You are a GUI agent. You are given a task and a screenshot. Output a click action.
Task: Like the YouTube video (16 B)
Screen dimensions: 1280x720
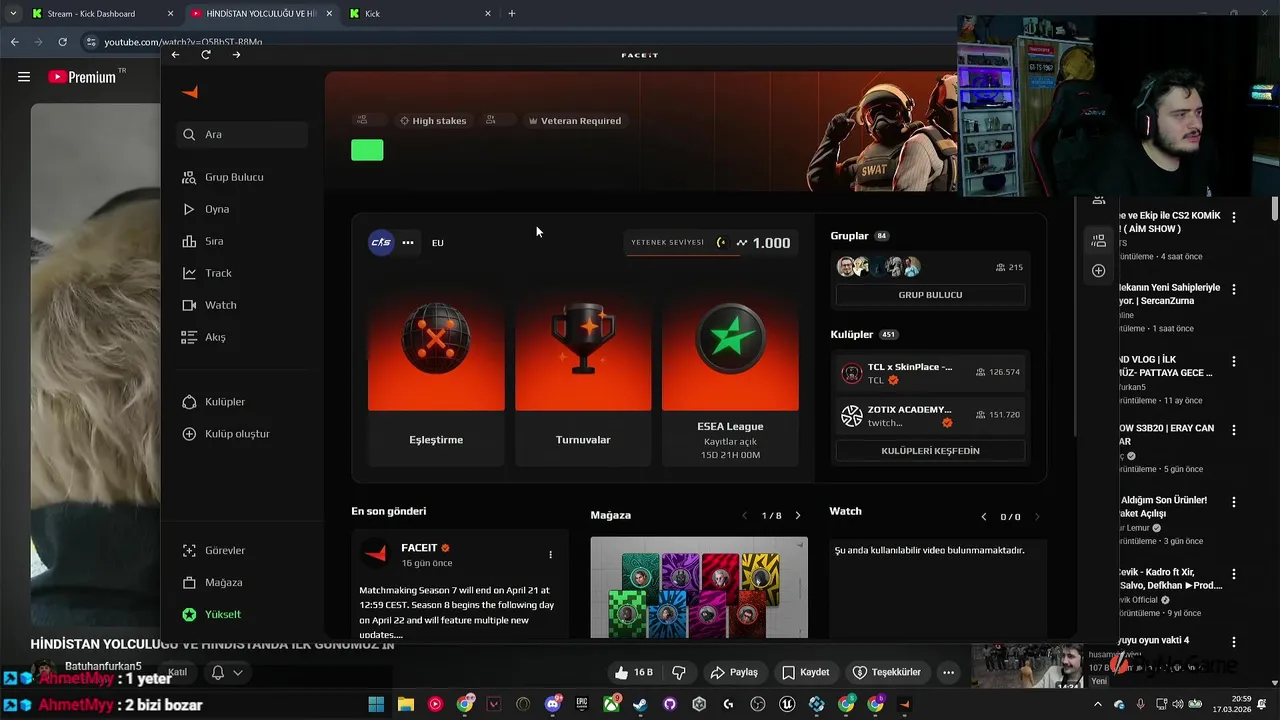tap(634, 672)
